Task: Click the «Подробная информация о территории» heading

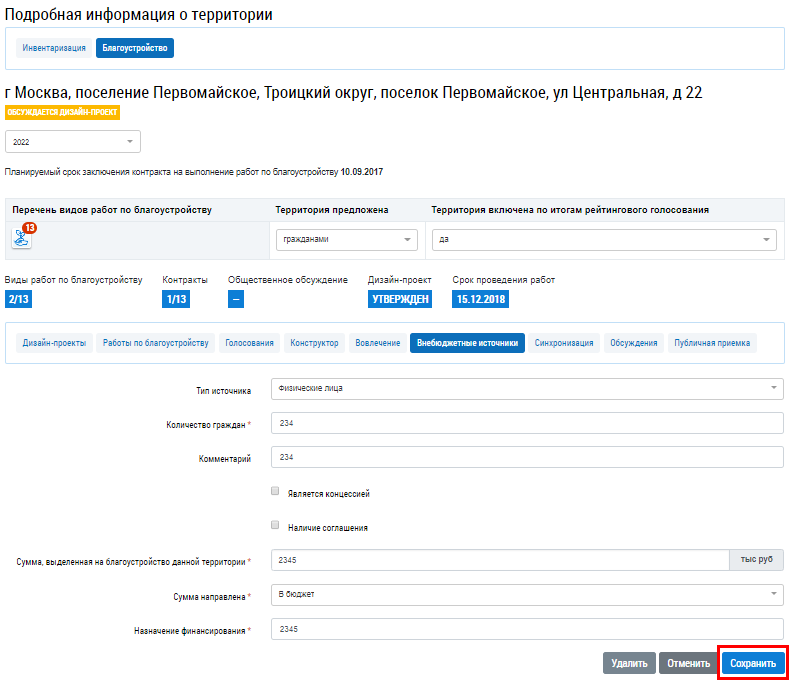Action: point(139,14)
